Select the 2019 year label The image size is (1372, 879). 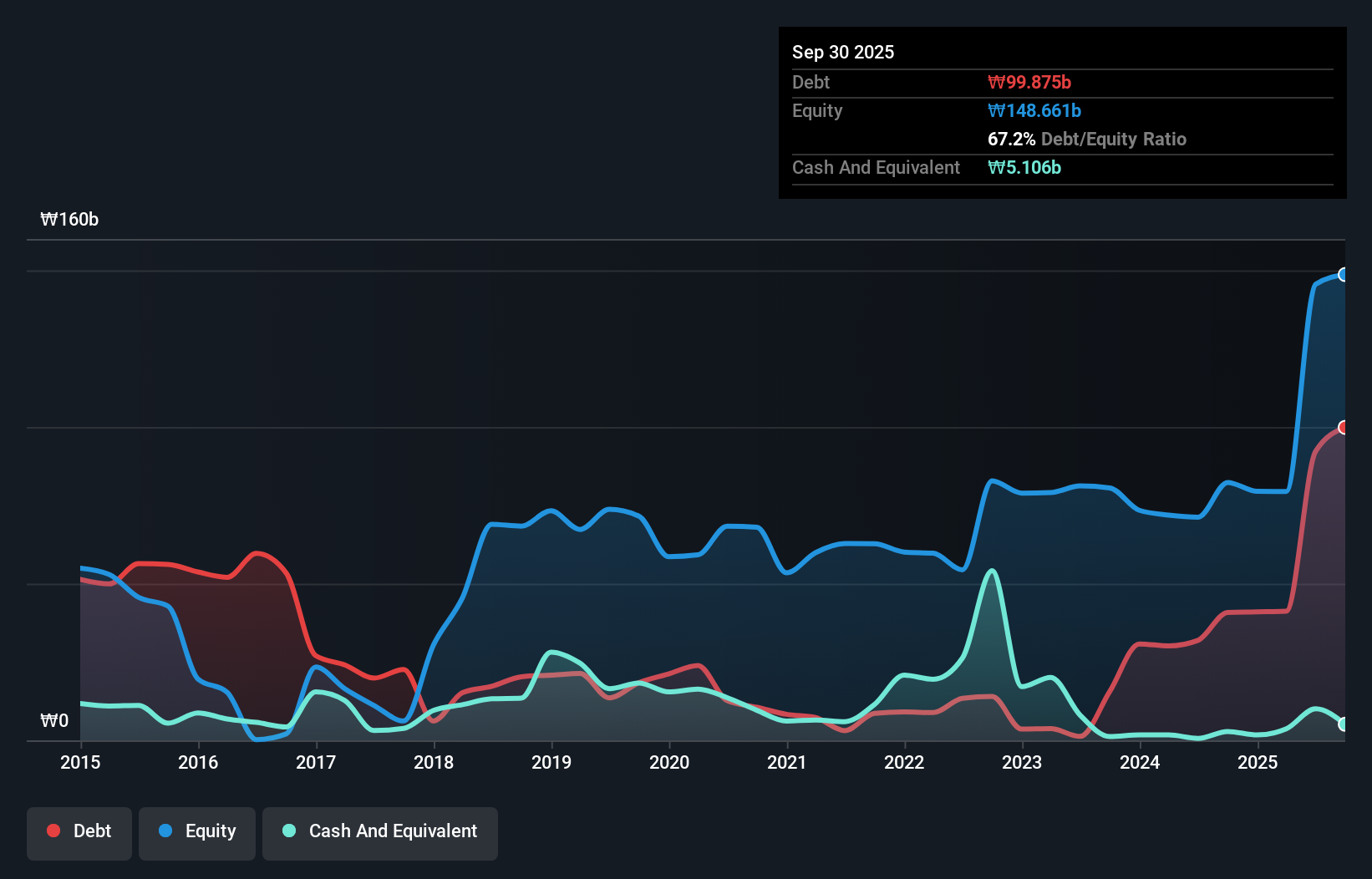coord(551,762)
